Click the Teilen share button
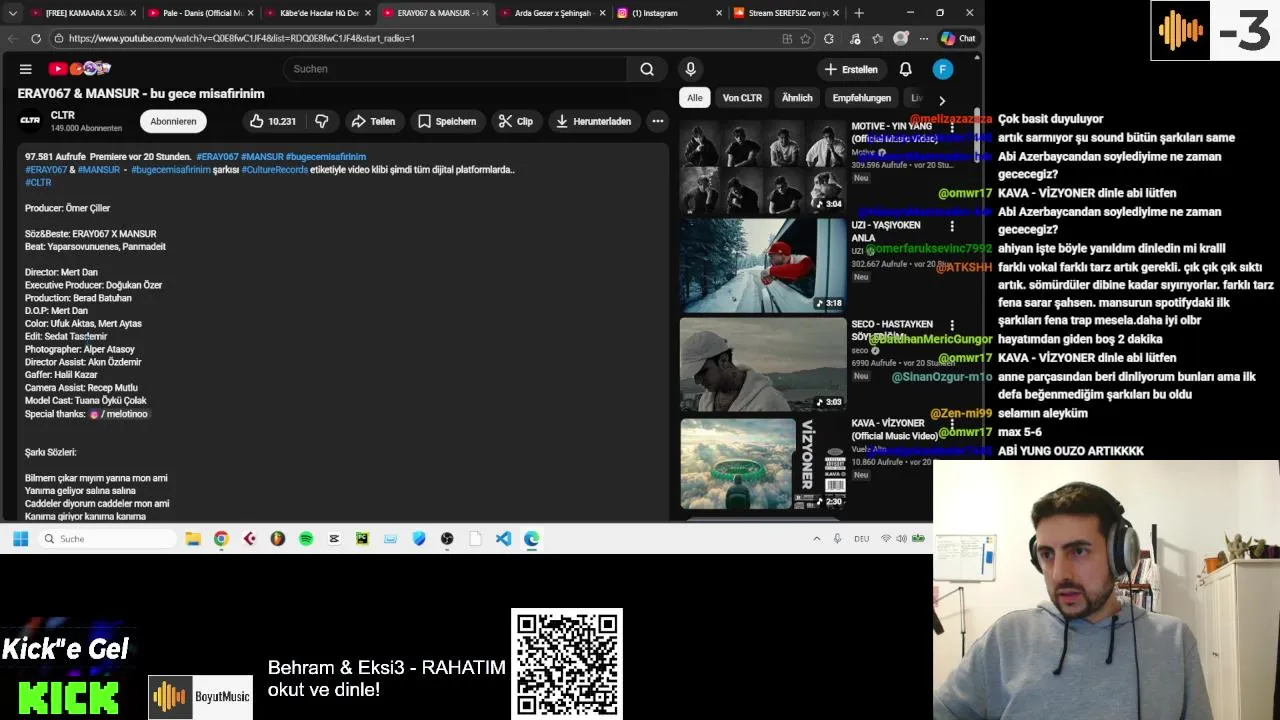Screen dimensions: 1280x720 [x=373, y=121]
